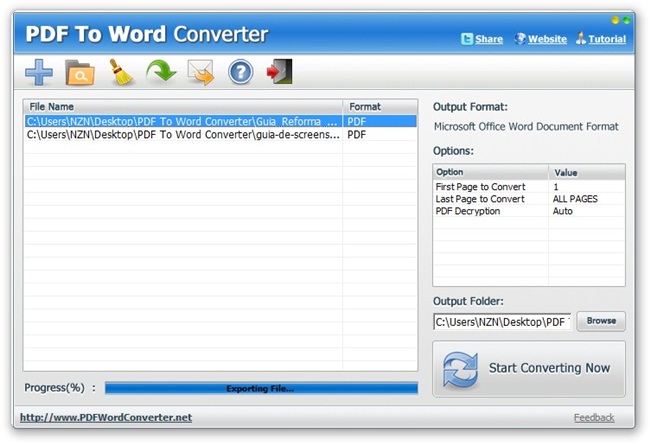Screen dimensions: 650x445
Task: Click the blue plus Add File icon
Action: click(x=39, y=72)
